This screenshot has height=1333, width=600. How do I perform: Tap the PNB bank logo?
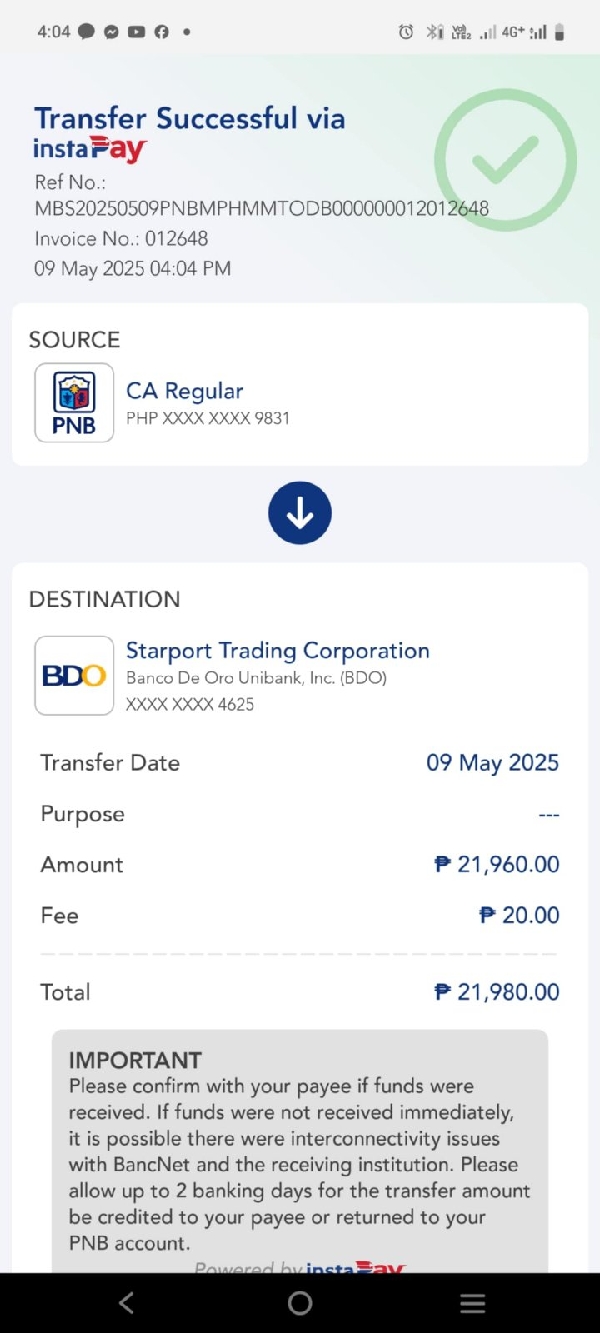[x=74, y=402]
